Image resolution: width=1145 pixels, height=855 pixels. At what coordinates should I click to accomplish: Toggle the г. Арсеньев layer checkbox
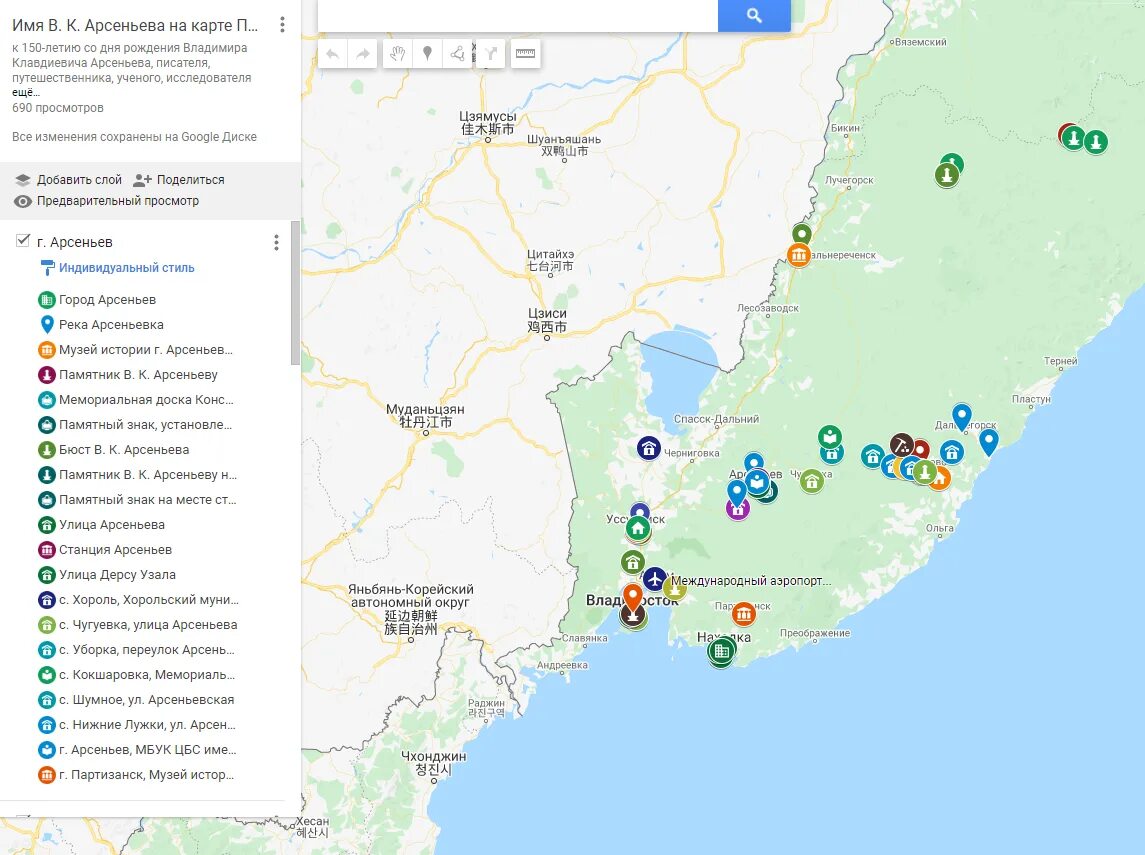click(x=23, y=241)
